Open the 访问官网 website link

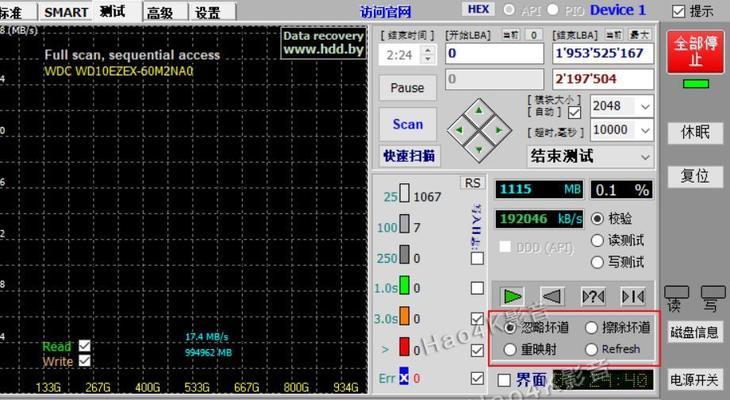pyautogui.click(x=385, y=12)
